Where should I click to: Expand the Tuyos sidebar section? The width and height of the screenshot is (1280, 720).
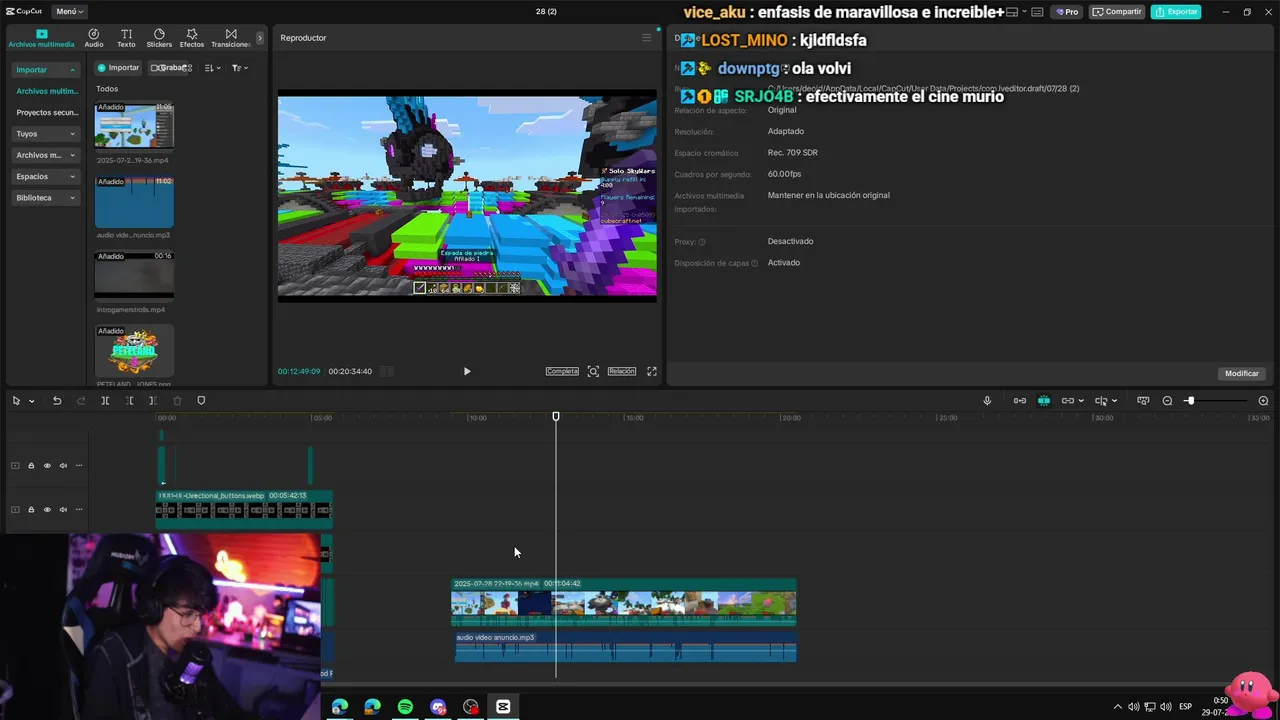tap(46, 133)
